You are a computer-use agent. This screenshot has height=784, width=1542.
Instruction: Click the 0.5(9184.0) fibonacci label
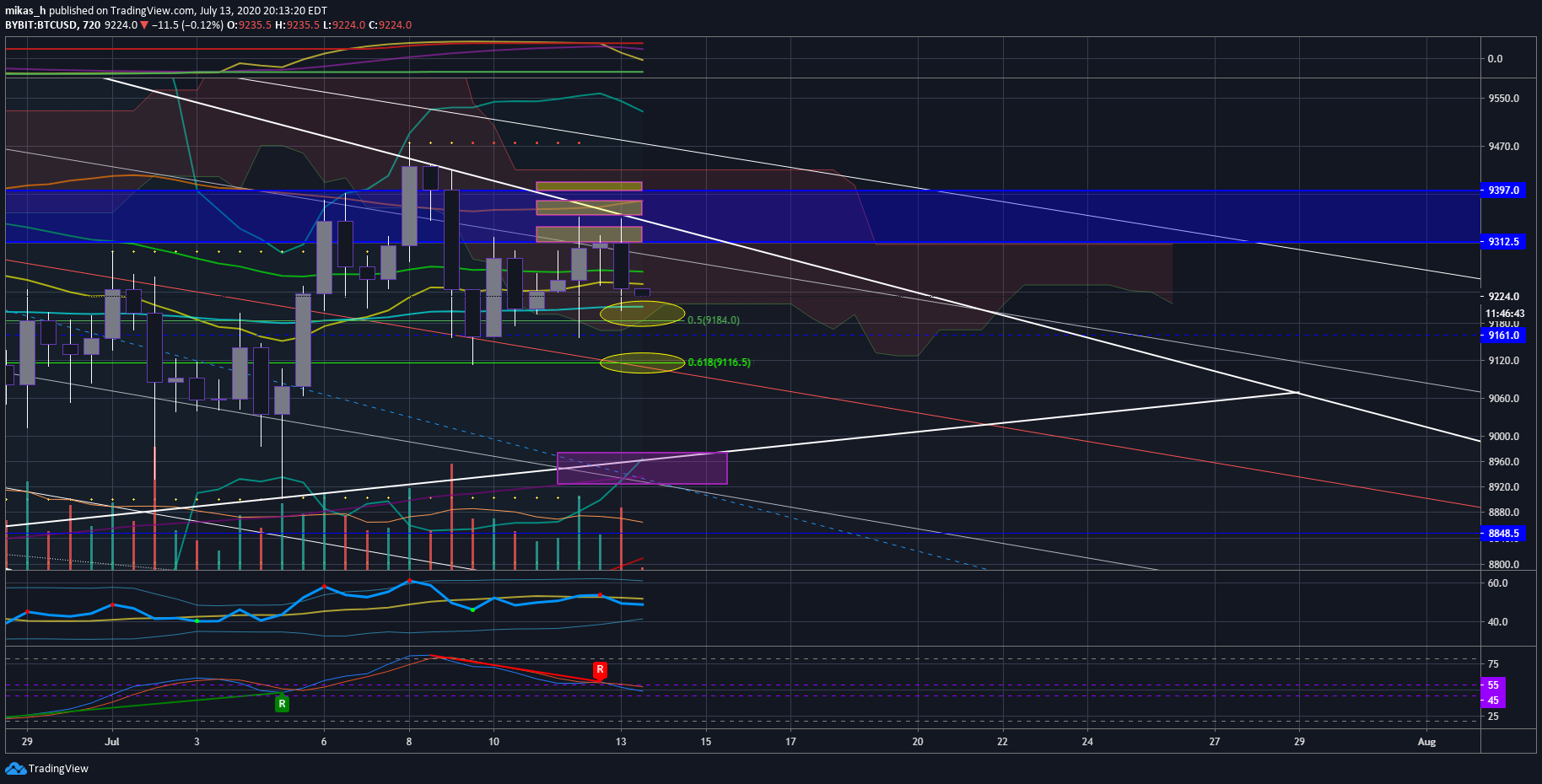[x=714, y=320]
